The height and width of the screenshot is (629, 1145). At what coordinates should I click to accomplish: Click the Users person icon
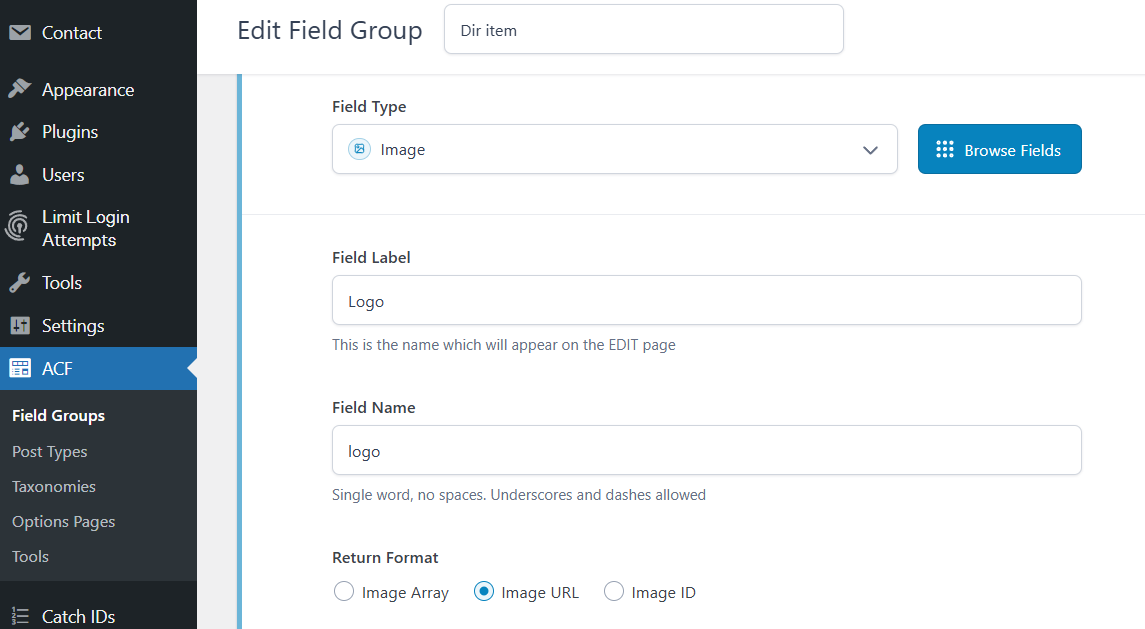[x=20, y=175]
